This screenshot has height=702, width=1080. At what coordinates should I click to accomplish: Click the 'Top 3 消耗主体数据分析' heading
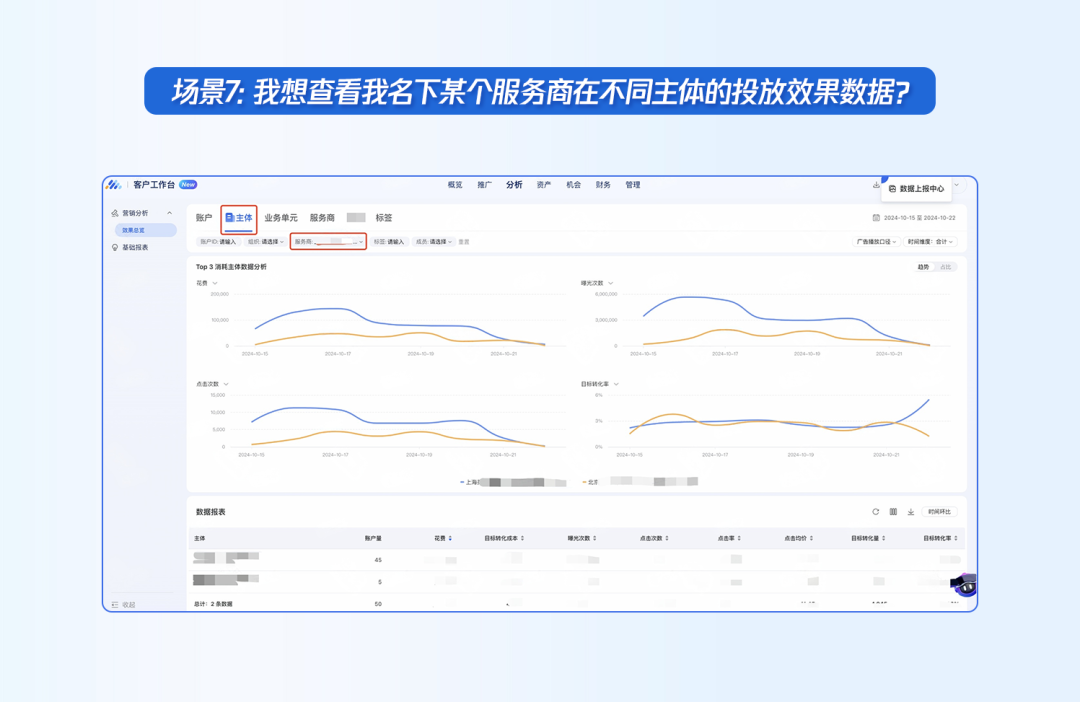(x=231, y=267)
